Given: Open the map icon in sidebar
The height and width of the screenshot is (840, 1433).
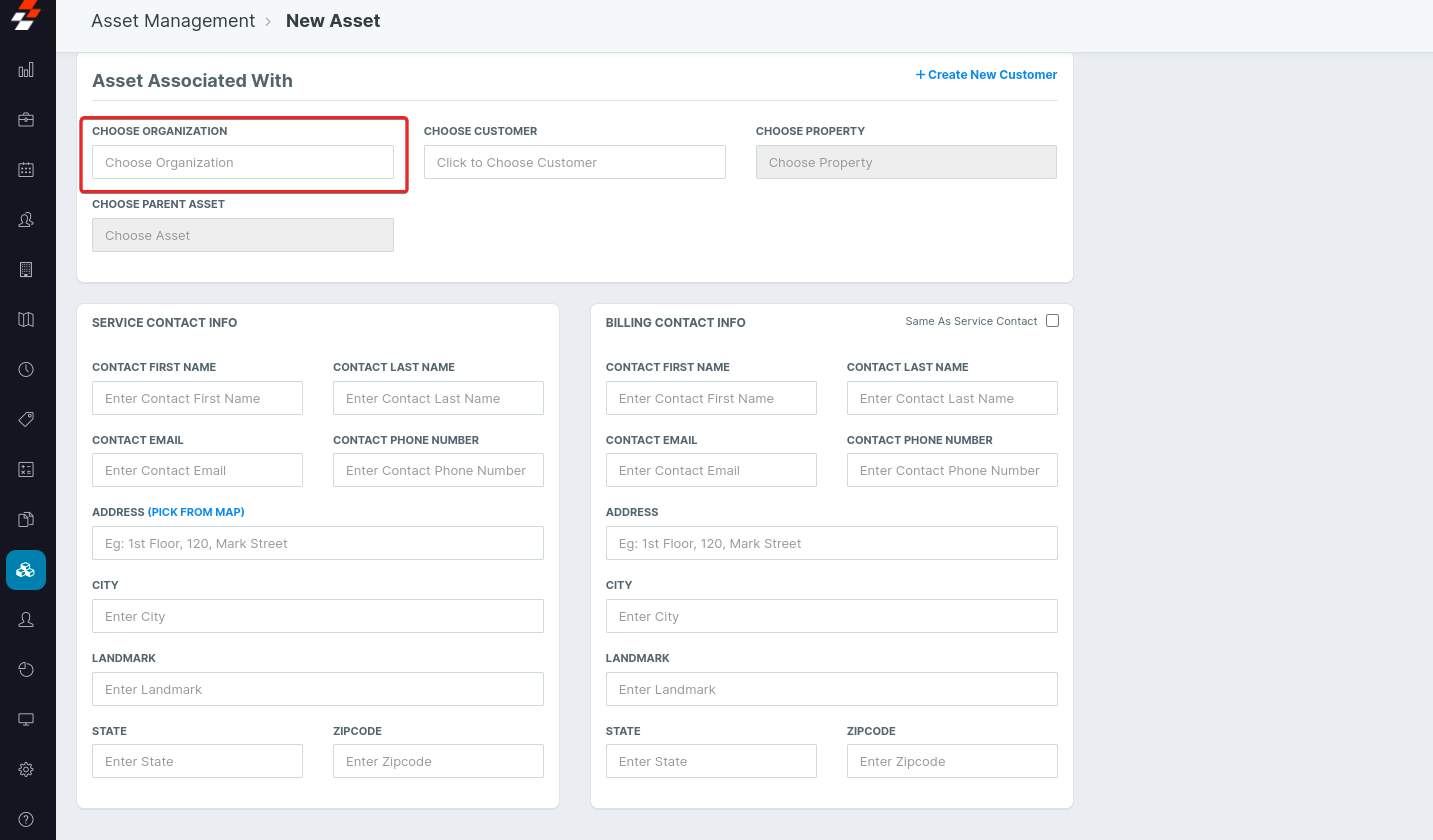Looking at the screenshot, I should coord(26,320).
